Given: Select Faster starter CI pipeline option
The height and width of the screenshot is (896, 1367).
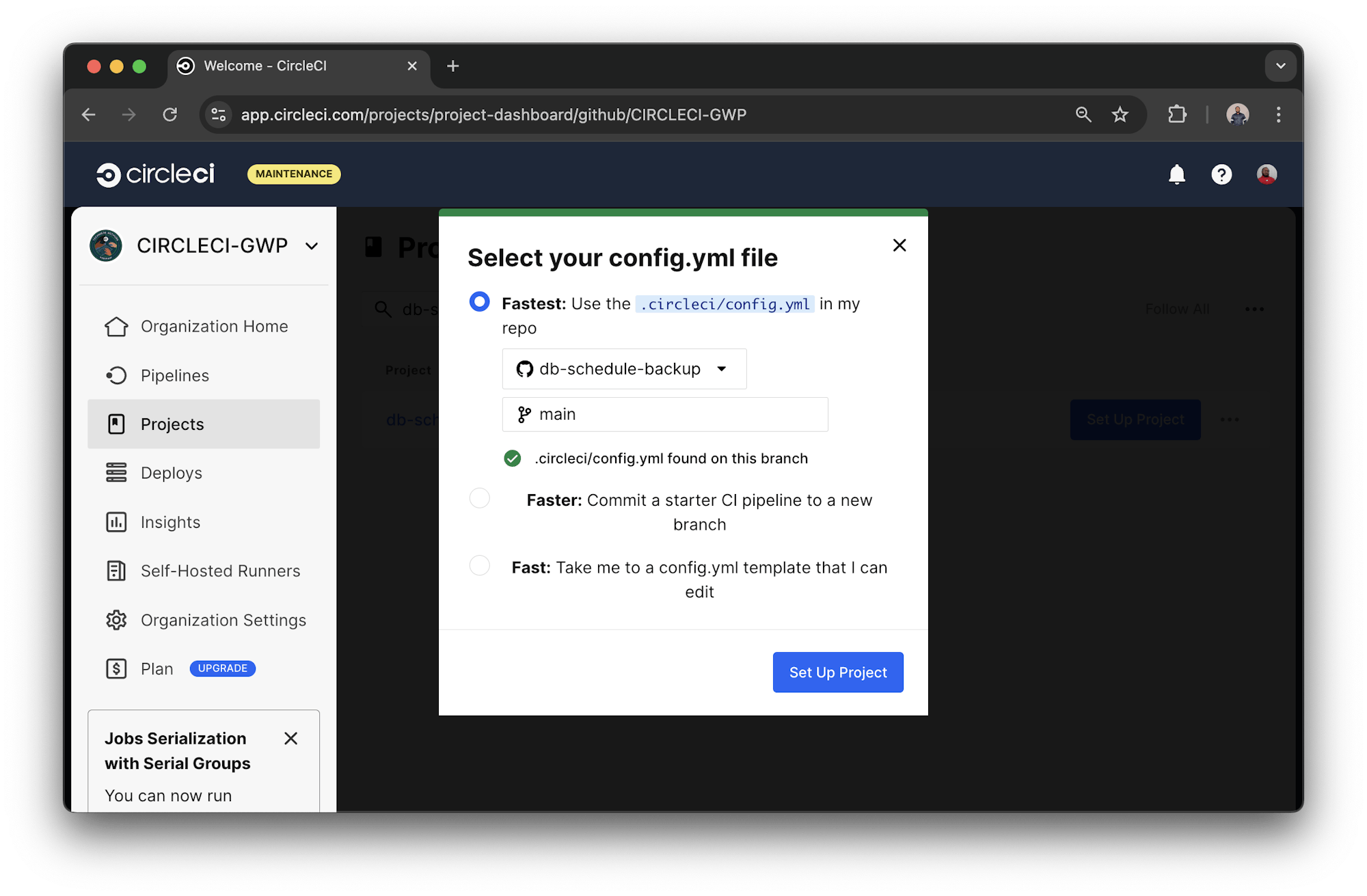Looking at the screenshot, I should pyautogui.click(x=480, y=498).
